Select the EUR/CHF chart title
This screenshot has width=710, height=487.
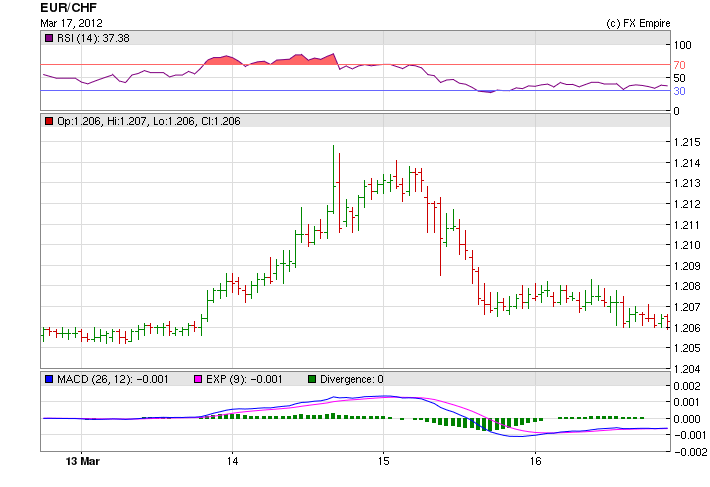point(68,8)
